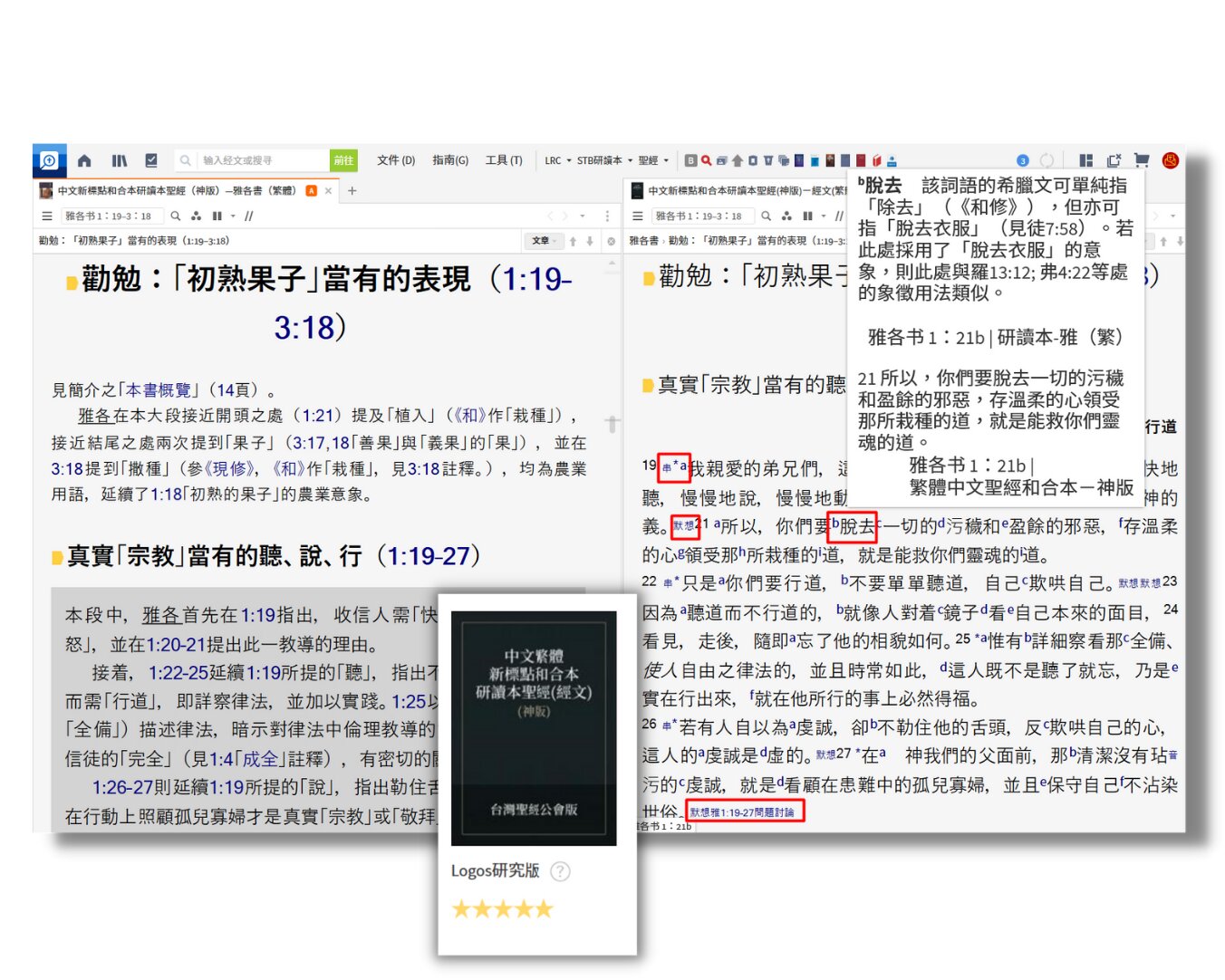
Task: Click the green 前往 go button
Action: 343,160
